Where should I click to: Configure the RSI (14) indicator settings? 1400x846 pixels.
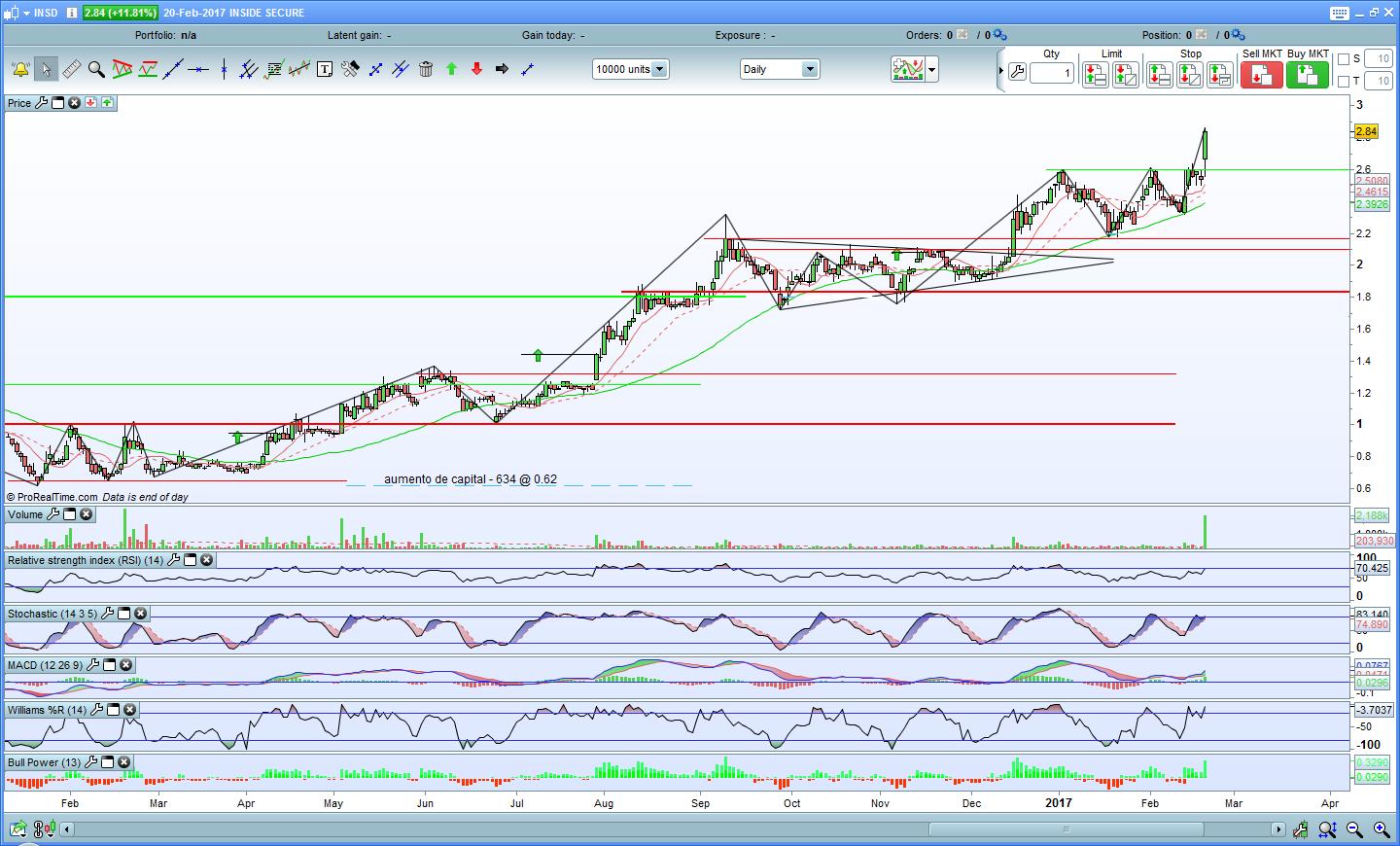tap(173, 560)
